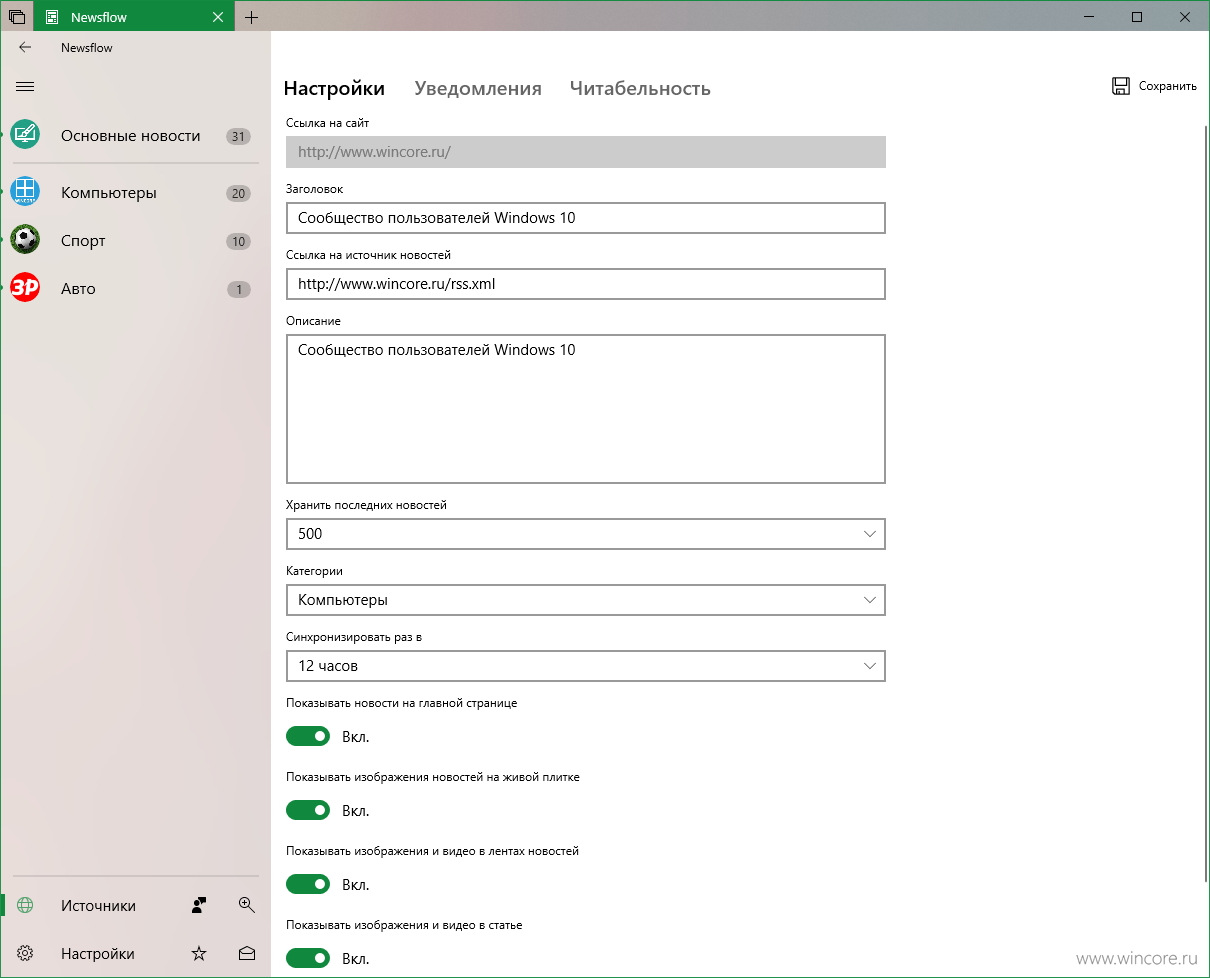Open the Основные новости category
Viewport: 1210px width, 978px height.
pyautogui.click(x=135, y=136)
